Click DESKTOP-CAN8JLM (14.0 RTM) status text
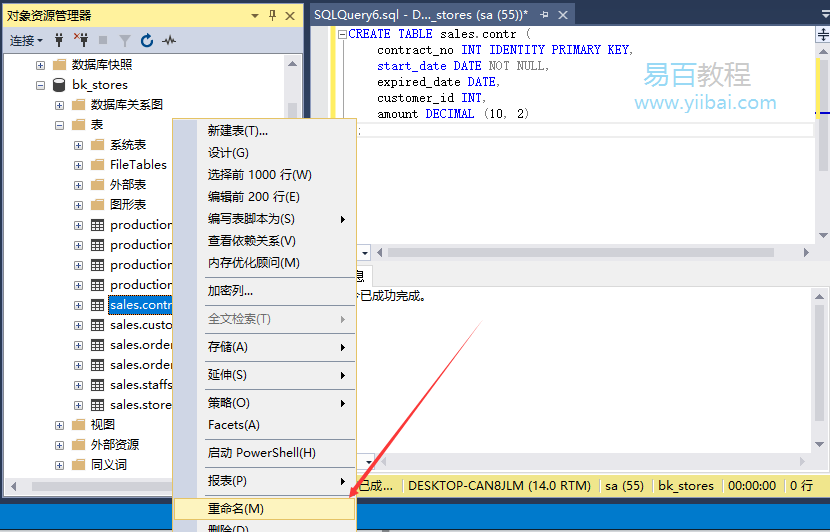The image size is (830, 532). [x=499, y=485]
